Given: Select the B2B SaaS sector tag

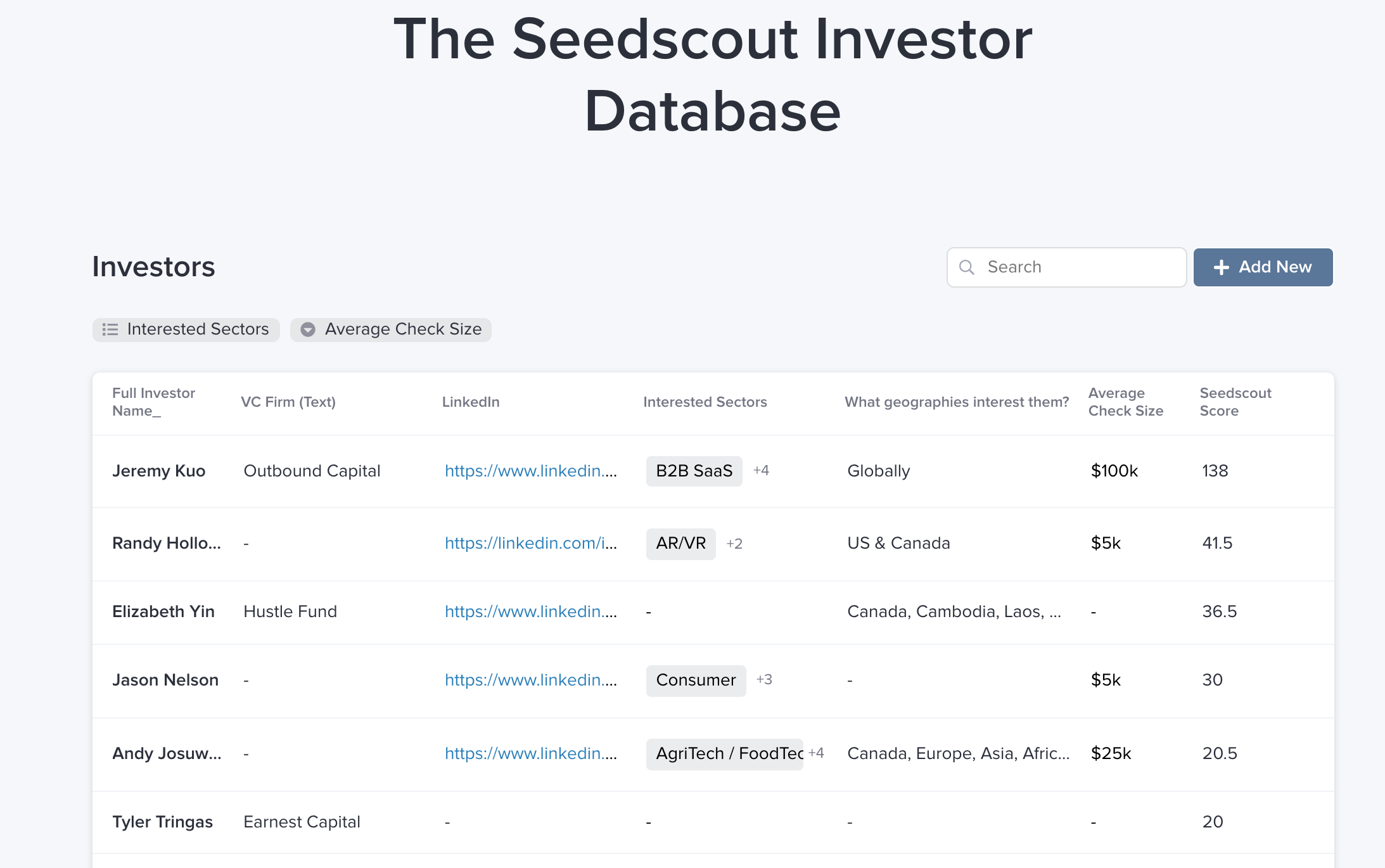Looking at the screenshot, I should tap(694, 471).
